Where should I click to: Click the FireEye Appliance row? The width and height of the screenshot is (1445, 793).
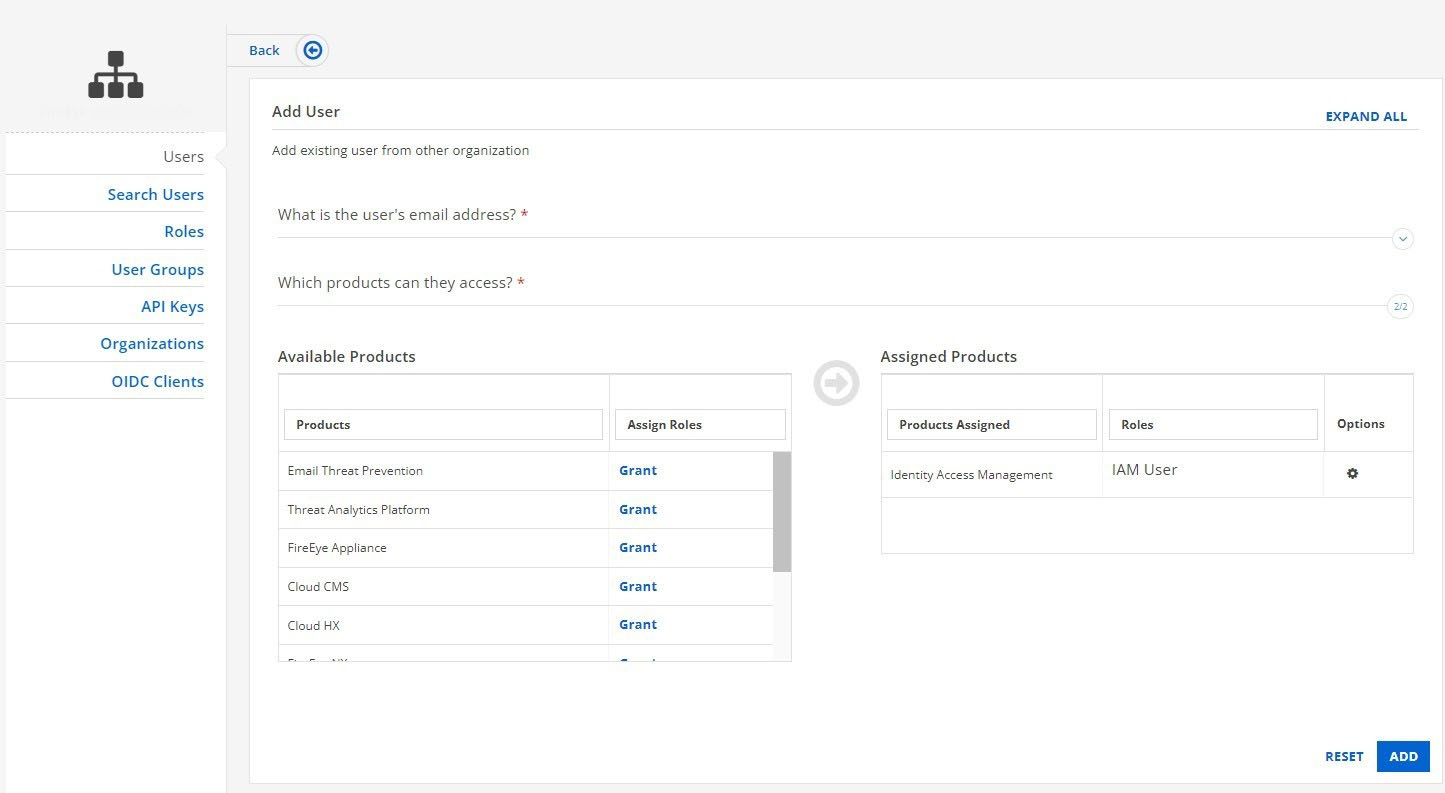526,548
